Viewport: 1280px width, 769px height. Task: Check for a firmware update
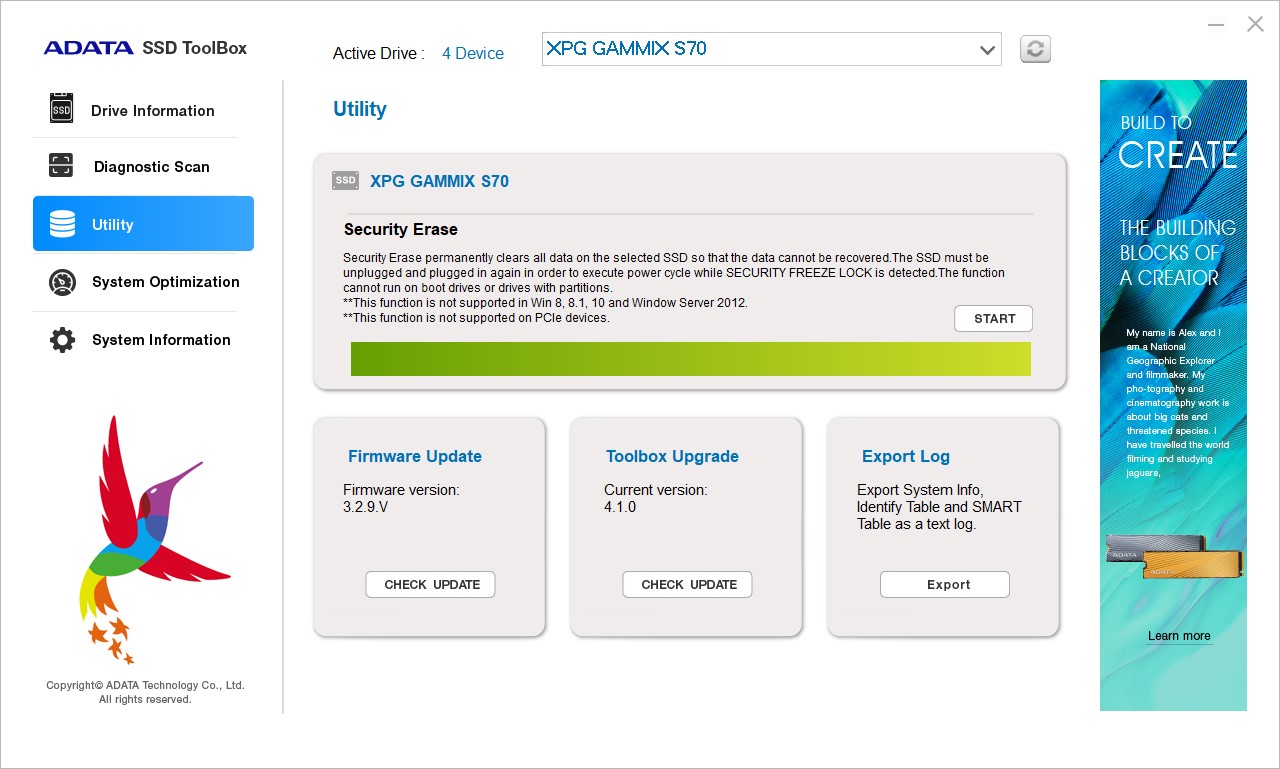pyautogui.click(x=431, y=585)
